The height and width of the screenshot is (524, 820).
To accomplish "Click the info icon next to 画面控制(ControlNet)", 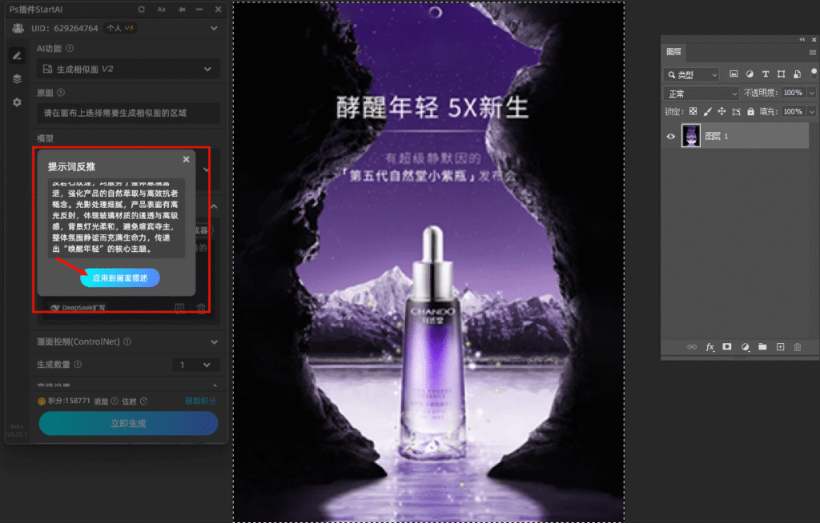I will point(127,341).
